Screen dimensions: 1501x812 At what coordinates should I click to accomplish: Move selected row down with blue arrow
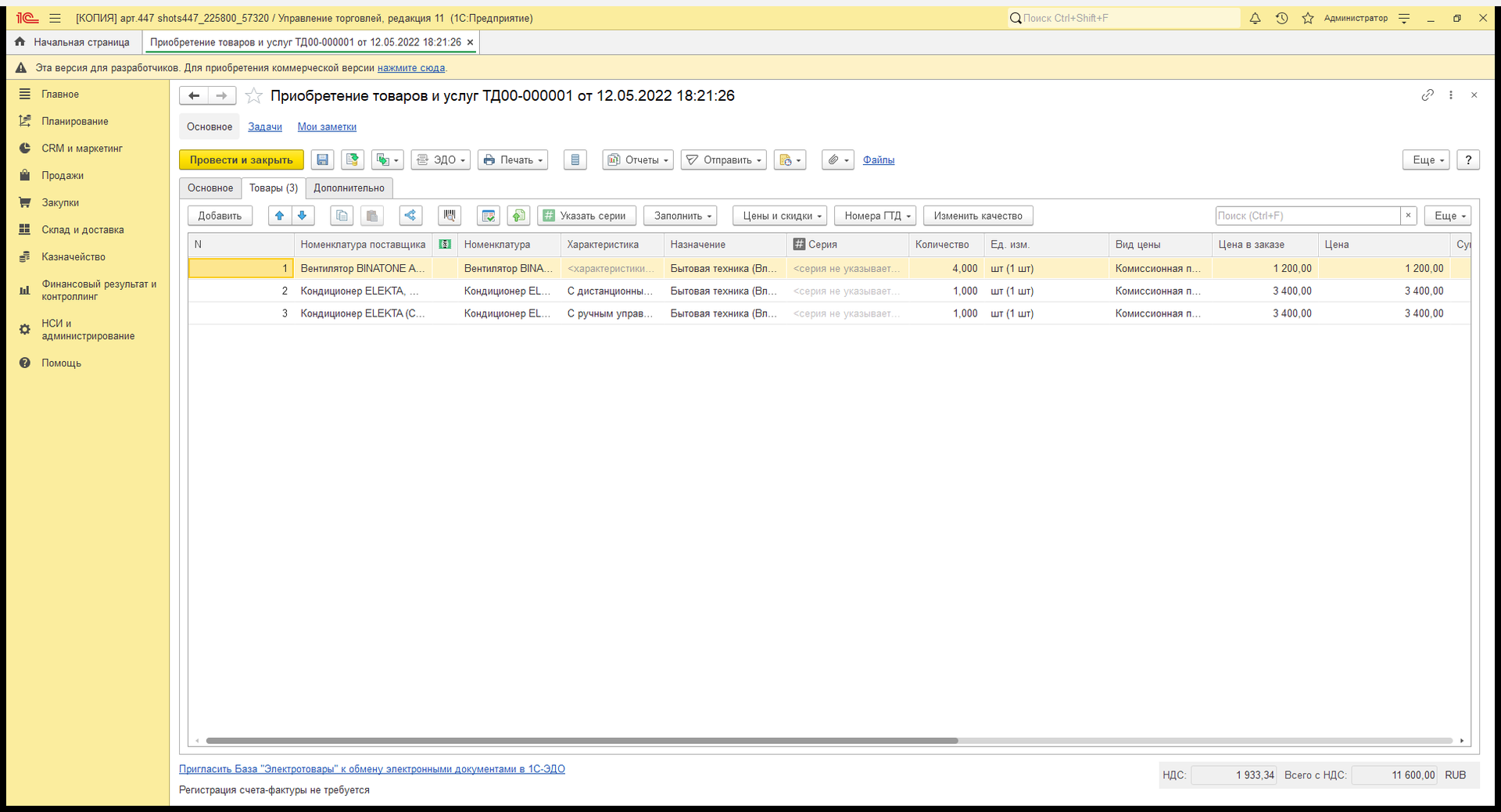tap(302, 216)
